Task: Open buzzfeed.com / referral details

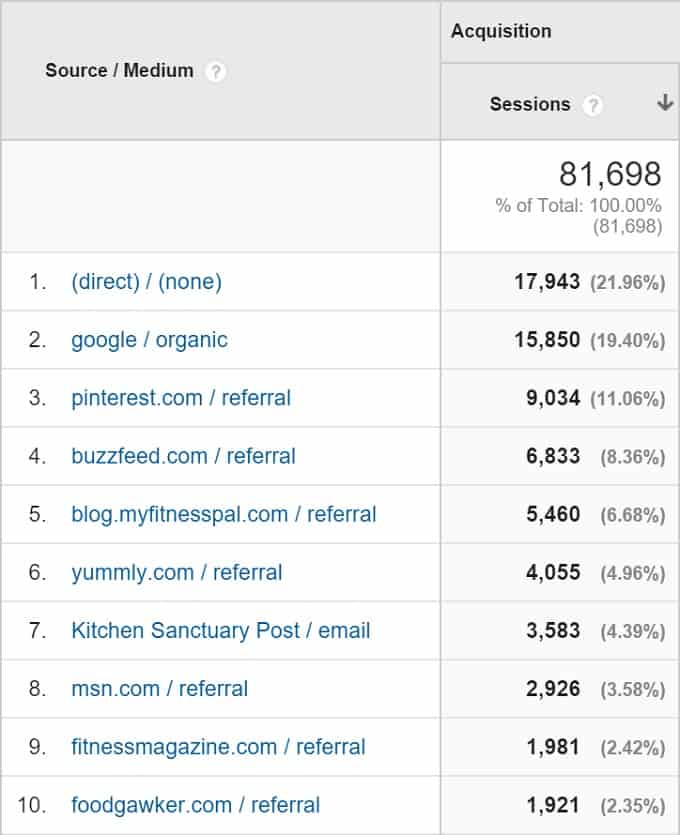Action: click(183, 456)
